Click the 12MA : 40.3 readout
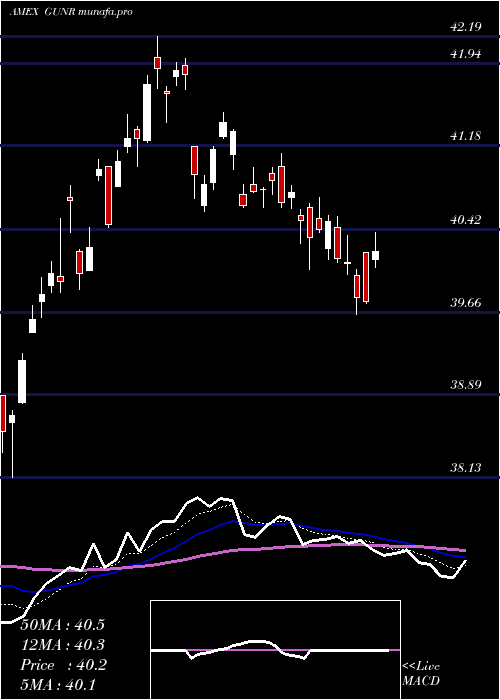Screen dimensions: 500x700 pyautogui.click(x=62, y=645)
